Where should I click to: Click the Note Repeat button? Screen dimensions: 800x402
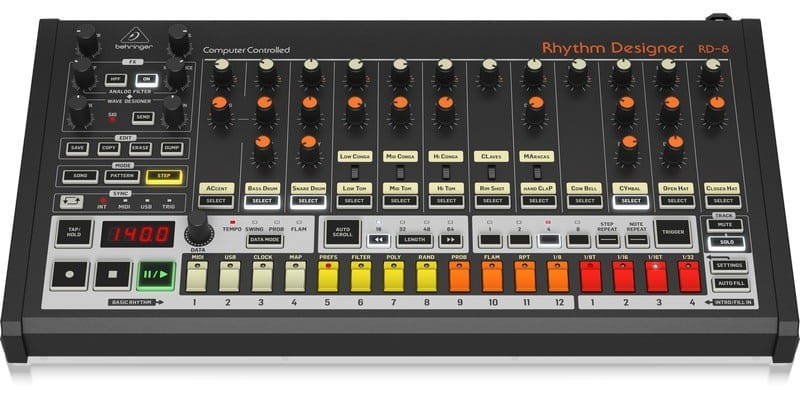point(637,240)
